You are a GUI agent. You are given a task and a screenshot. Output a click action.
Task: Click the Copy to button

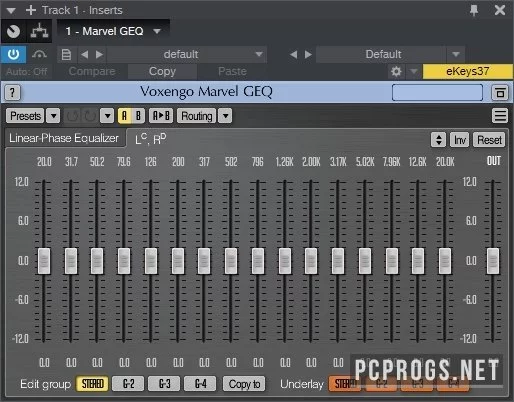pyautogui.click(x=244, y=384)
